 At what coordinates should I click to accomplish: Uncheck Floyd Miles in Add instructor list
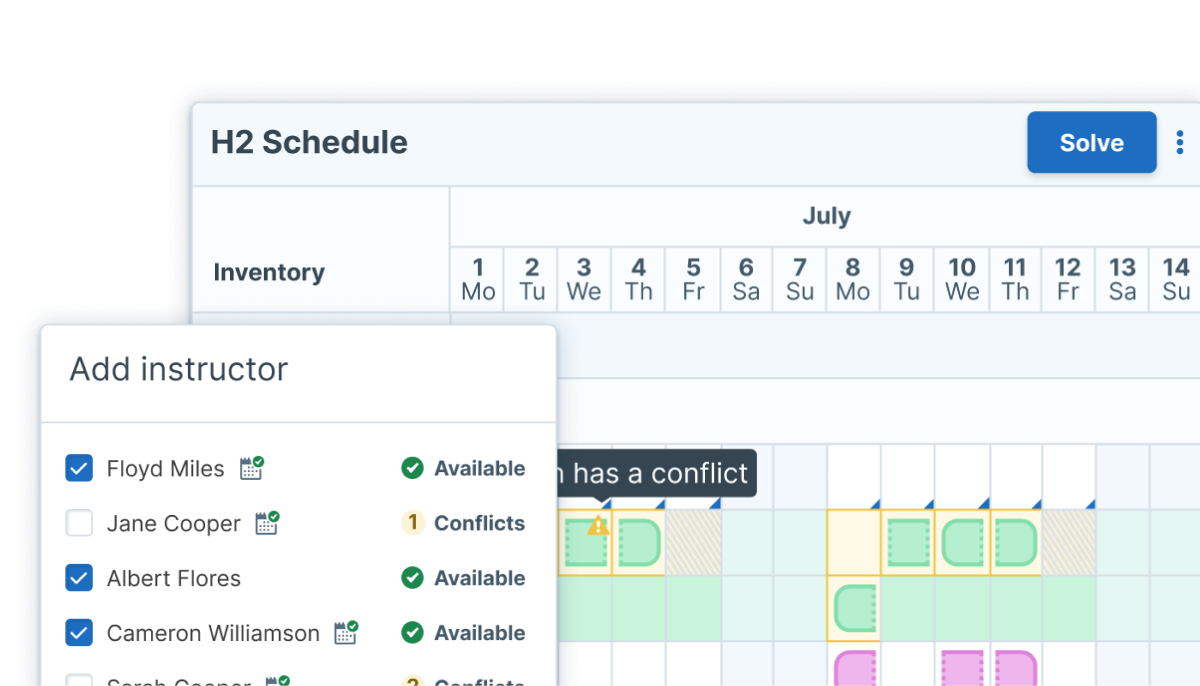[79, 467]
